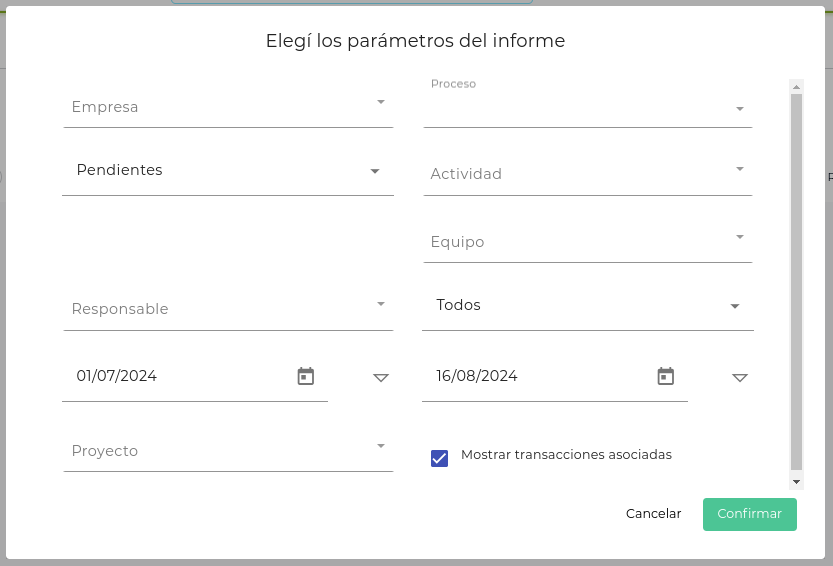Screen dimensions: 833x566
Task: Confirm the report parameters
Action: point(749,514)
